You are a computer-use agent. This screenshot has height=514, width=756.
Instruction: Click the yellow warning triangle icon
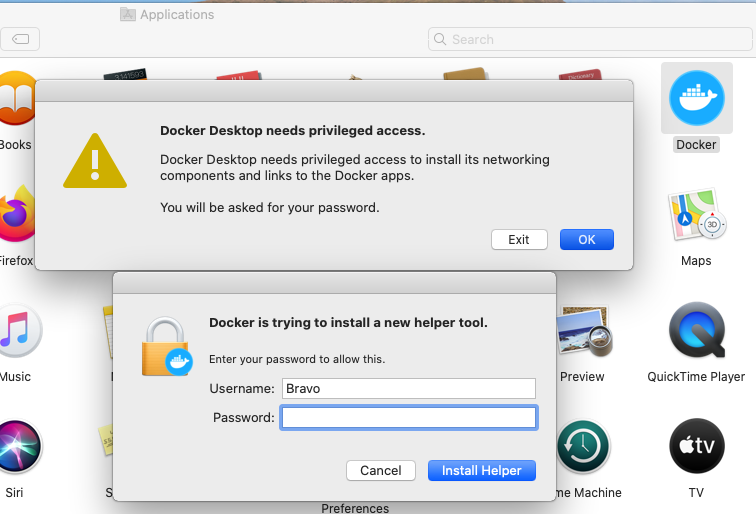pos(95,161)
